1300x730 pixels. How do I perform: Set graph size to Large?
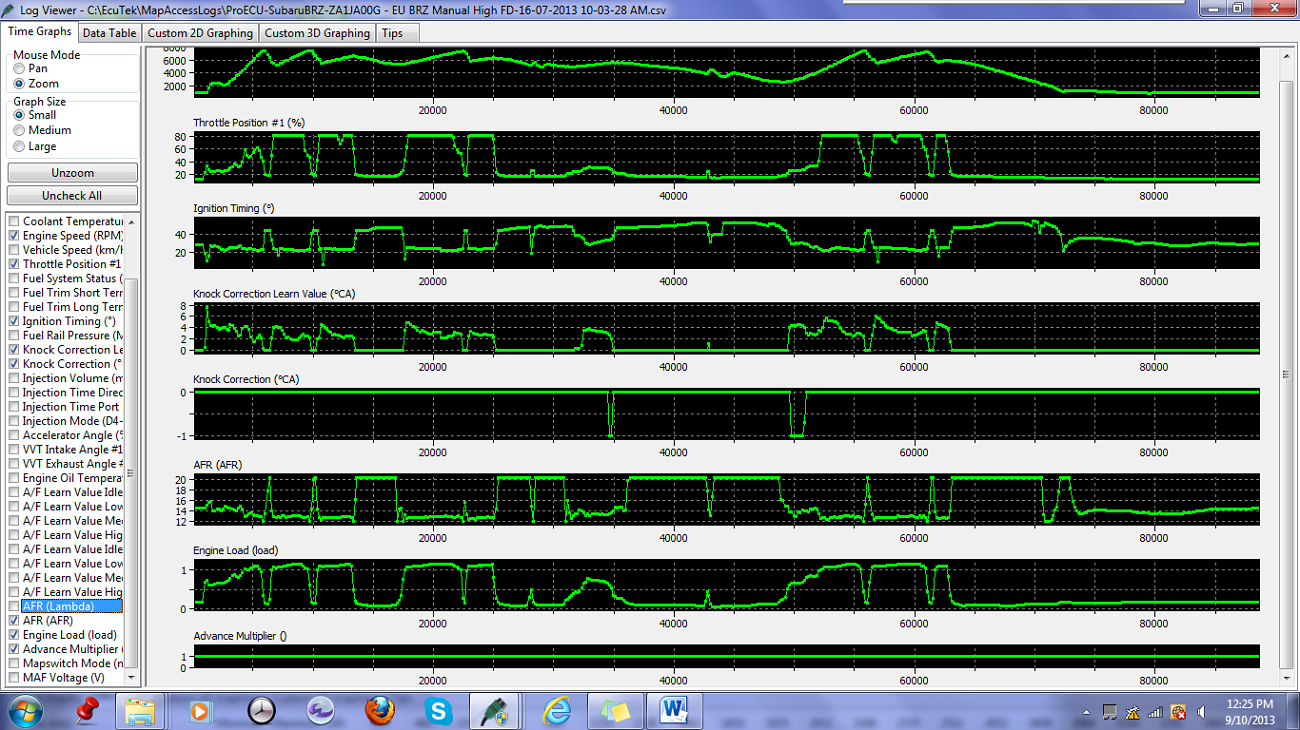pos(19,147)
